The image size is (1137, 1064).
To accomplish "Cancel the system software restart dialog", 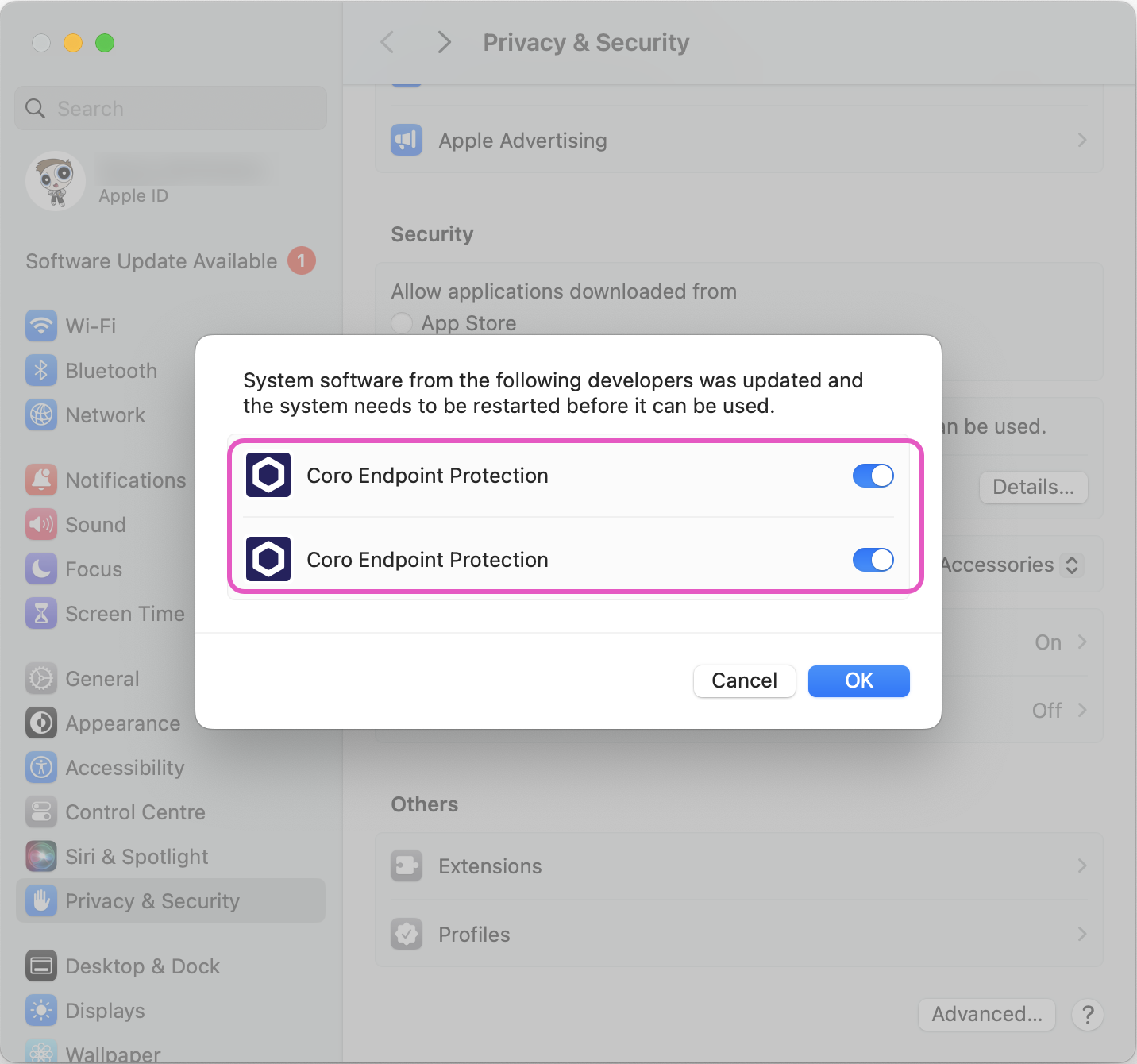I will (743, 680).
